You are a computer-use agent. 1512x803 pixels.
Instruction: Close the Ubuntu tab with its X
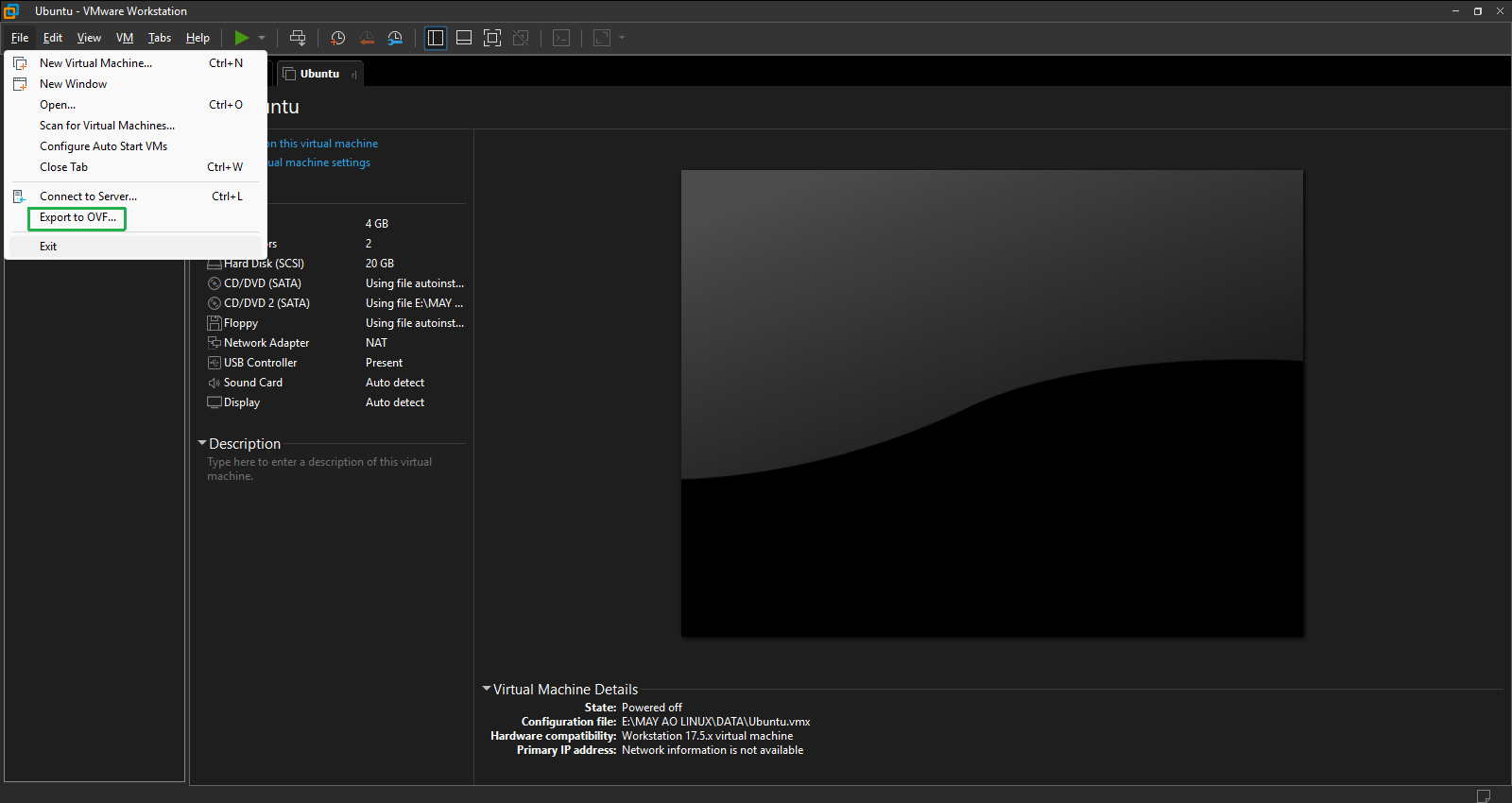(354, 75)
